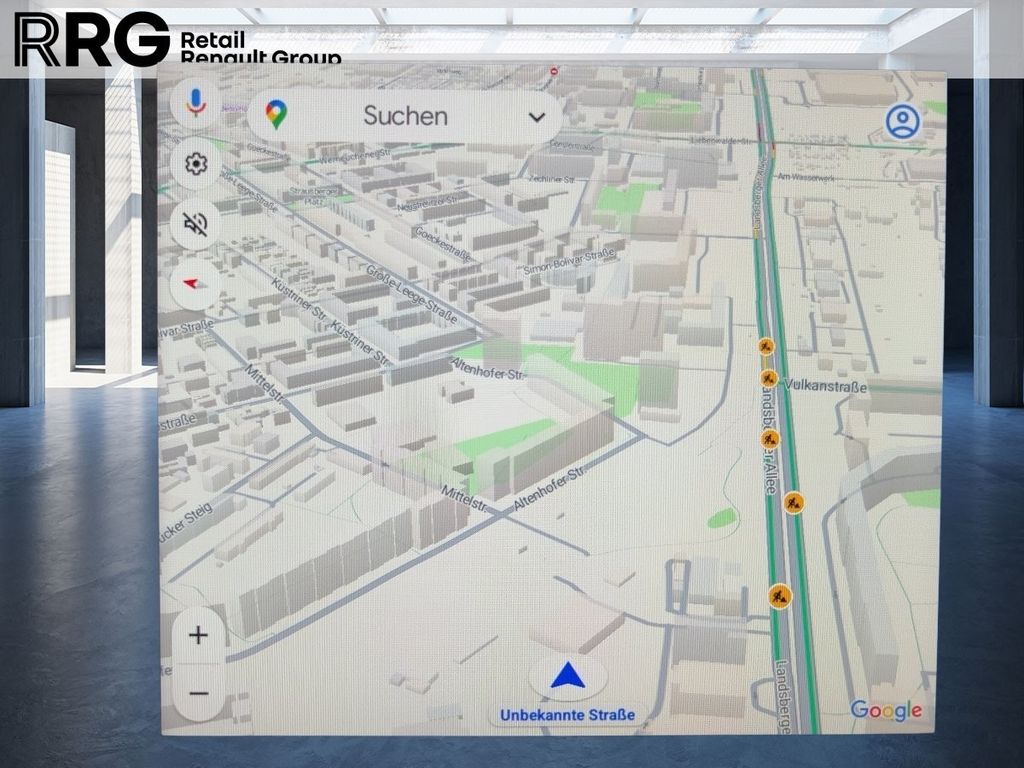The width and height of the screenshot is (1024, 768).
Task: Click the Google Maps pin logo
Action: [x=276, y=115]
